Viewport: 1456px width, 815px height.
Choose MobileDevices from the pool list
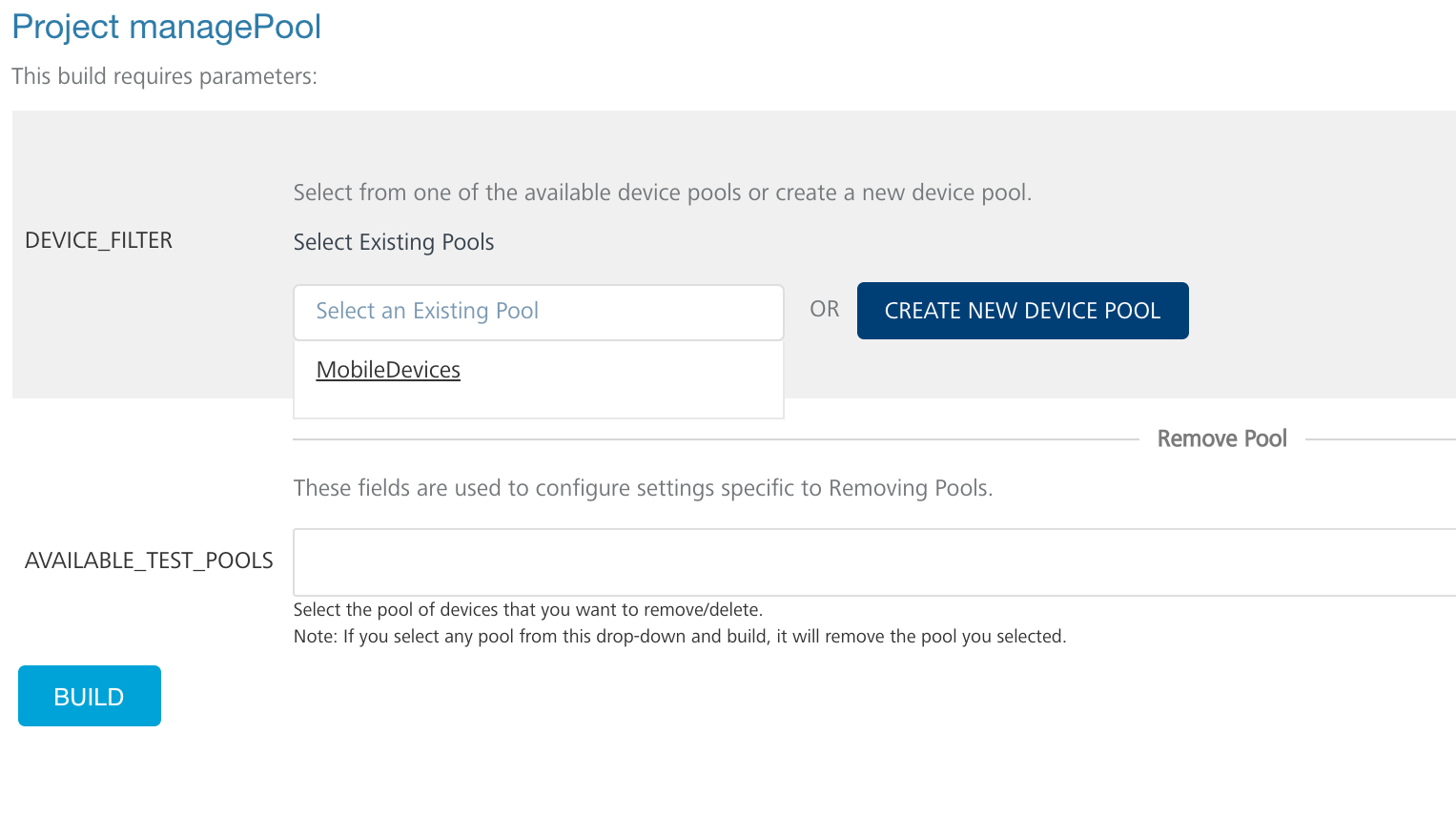tap(388, 370)
